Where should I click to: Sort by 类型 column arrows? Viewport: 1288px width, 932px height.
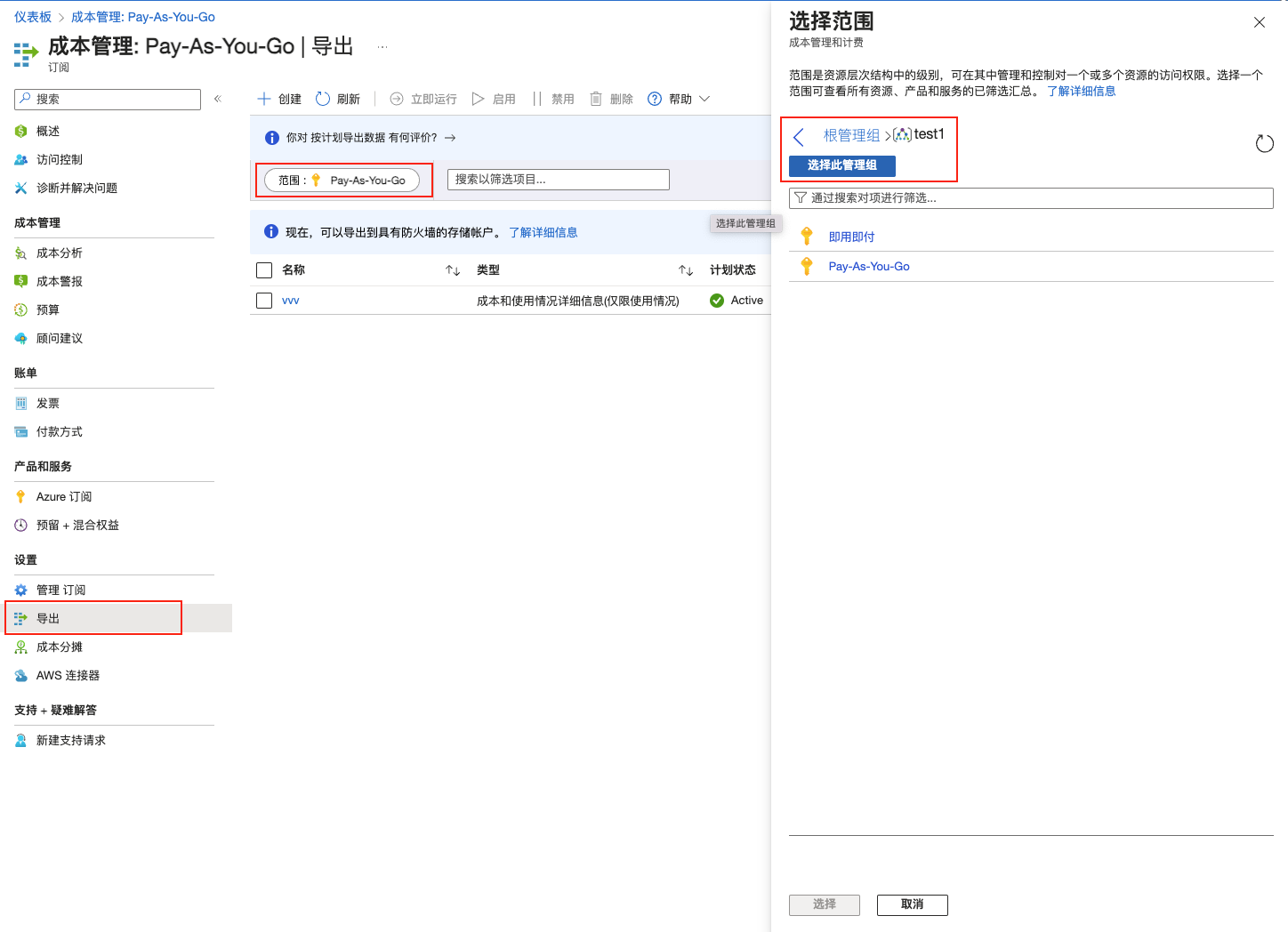pyautogui.click(x=686, y=270)
